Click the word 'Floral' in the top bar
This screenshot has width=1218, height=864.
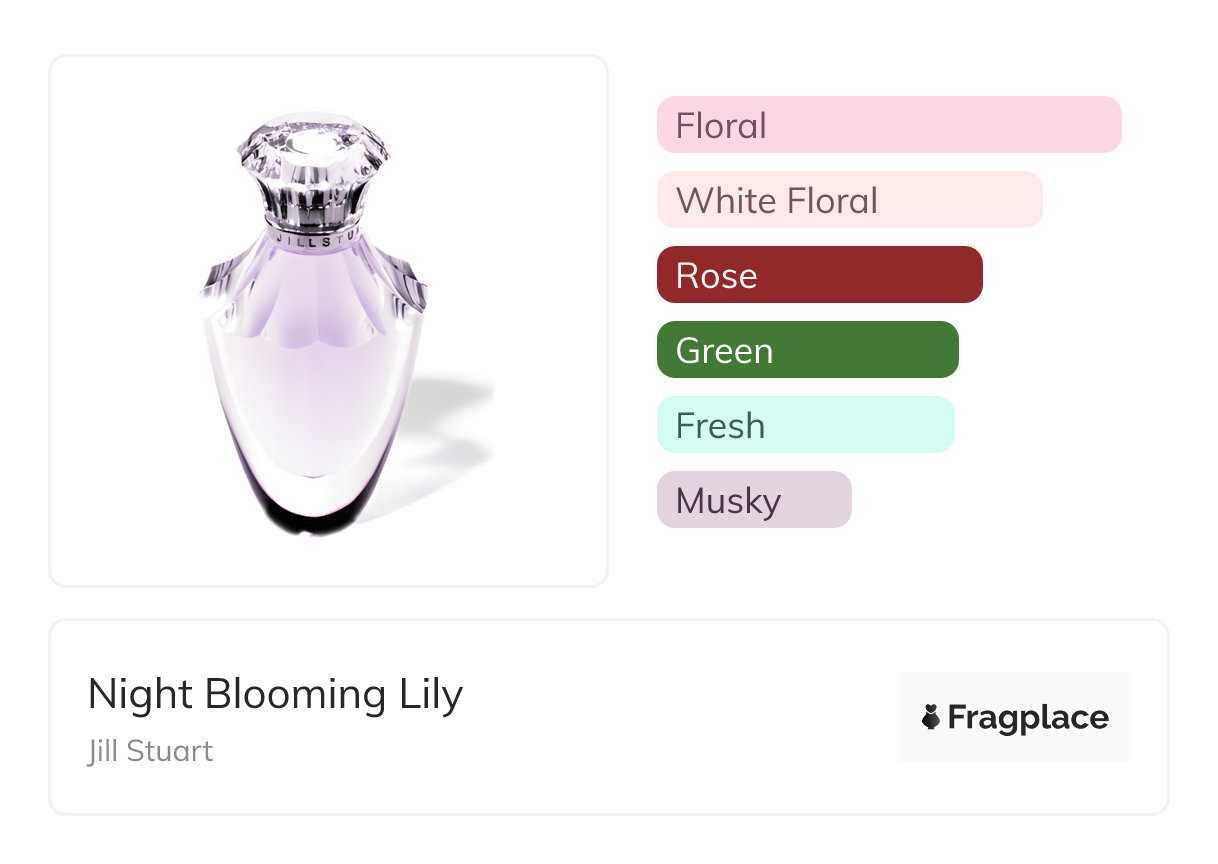(x=721, y=126)
